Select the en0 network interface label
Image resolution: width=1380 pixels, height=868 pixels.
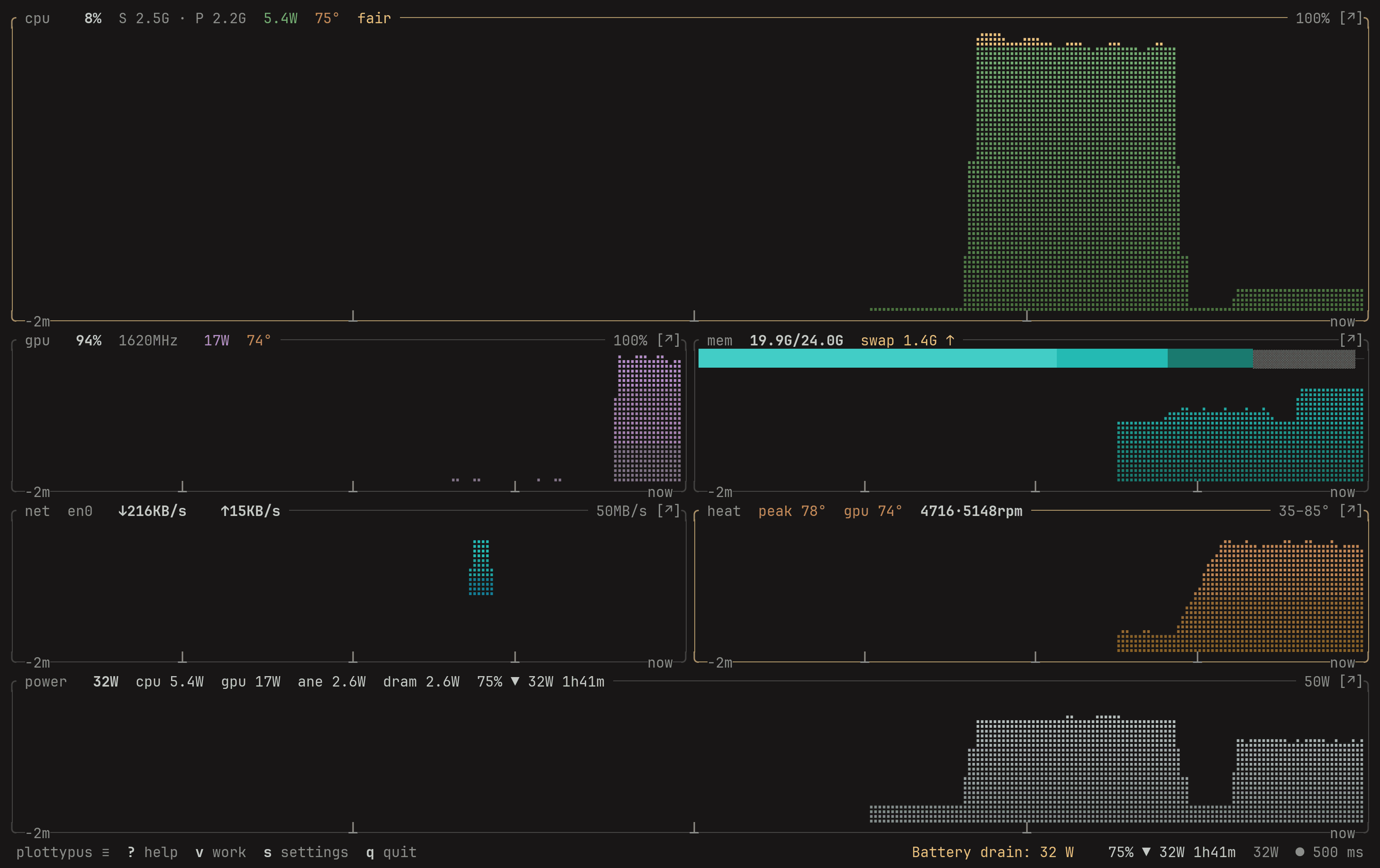coord(80,510)
